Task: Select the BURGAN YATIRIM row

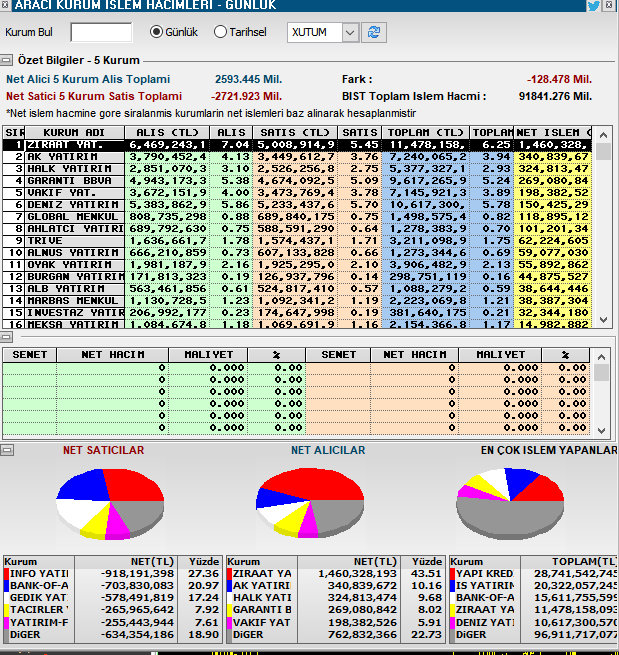Action: (x=297, y=277)
